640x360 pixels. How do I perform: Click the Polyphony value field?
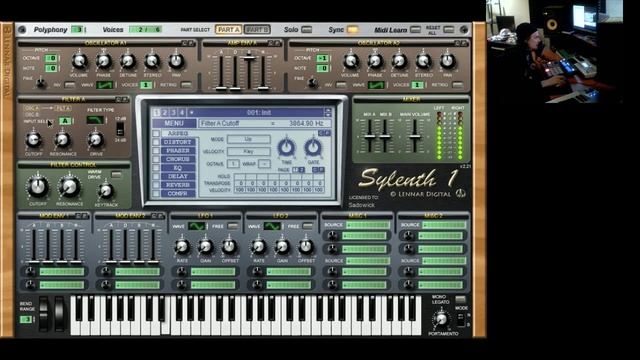pos(78,30)
